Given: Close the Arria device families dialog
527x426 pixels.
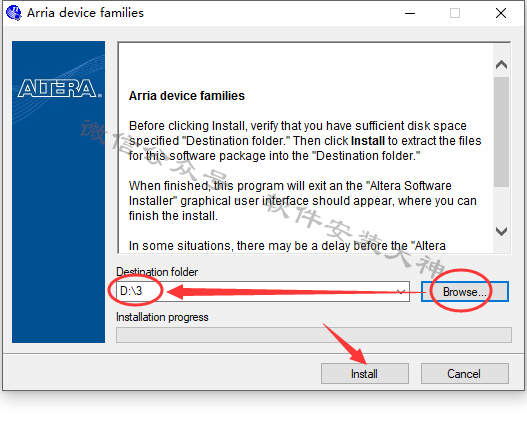Looking at the screenshot, I should [x=501, y=13].
